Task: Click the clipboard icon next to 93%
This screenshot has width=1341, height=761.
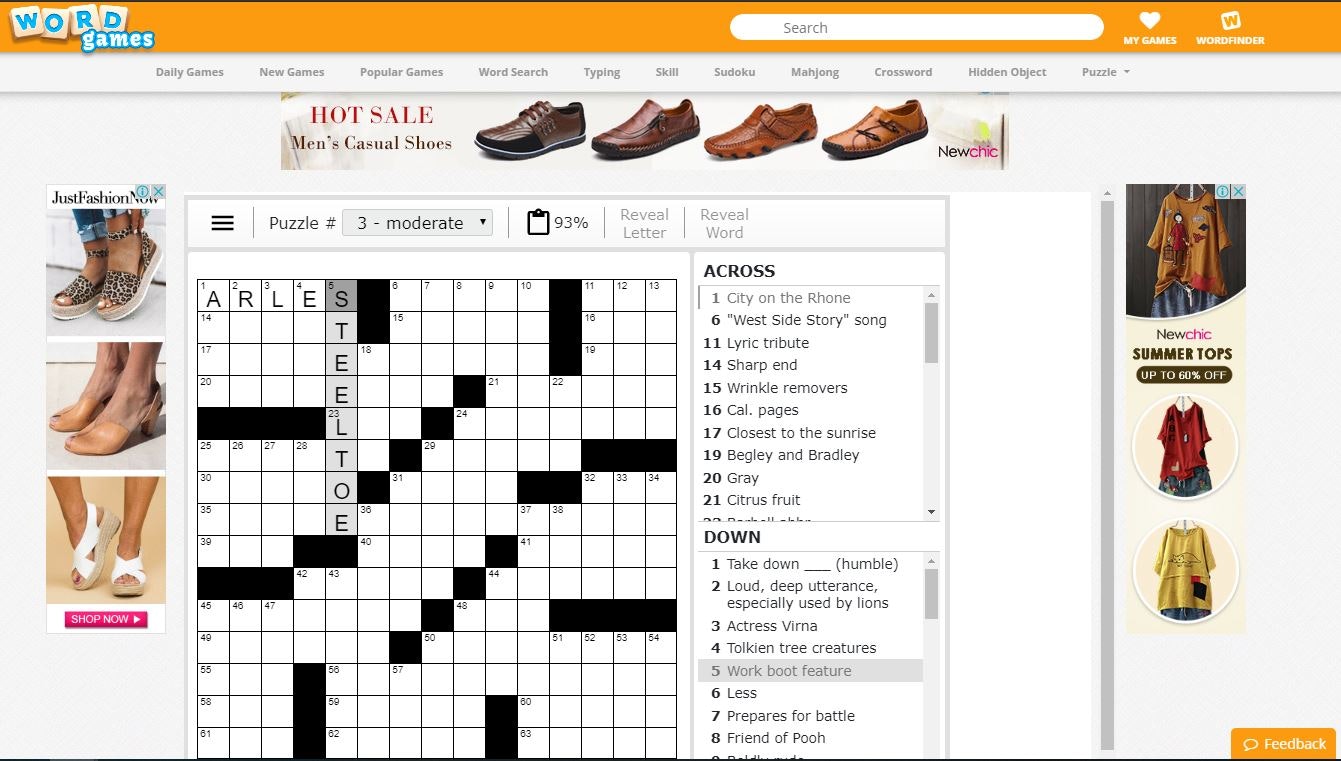Action: click(537, 222)
